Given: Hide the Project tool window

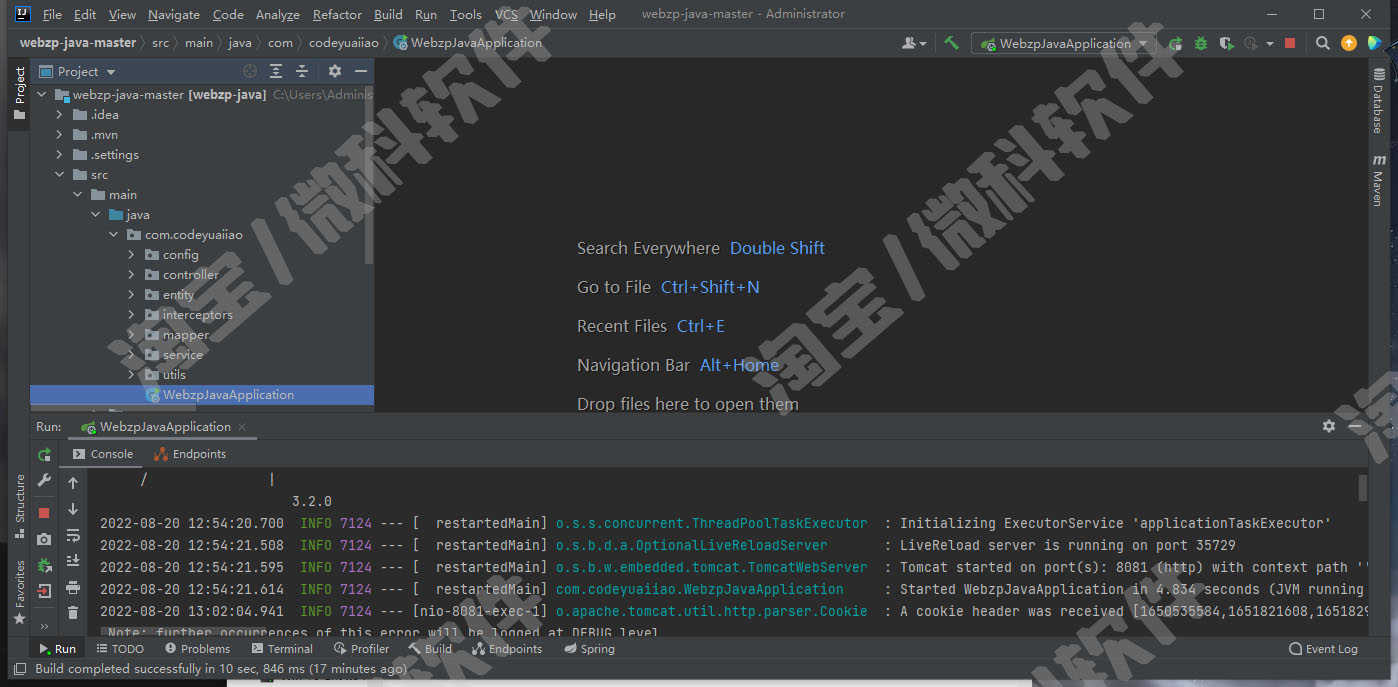Looking at the screenshot, I should pyautogui.click(x=361, y=71).
